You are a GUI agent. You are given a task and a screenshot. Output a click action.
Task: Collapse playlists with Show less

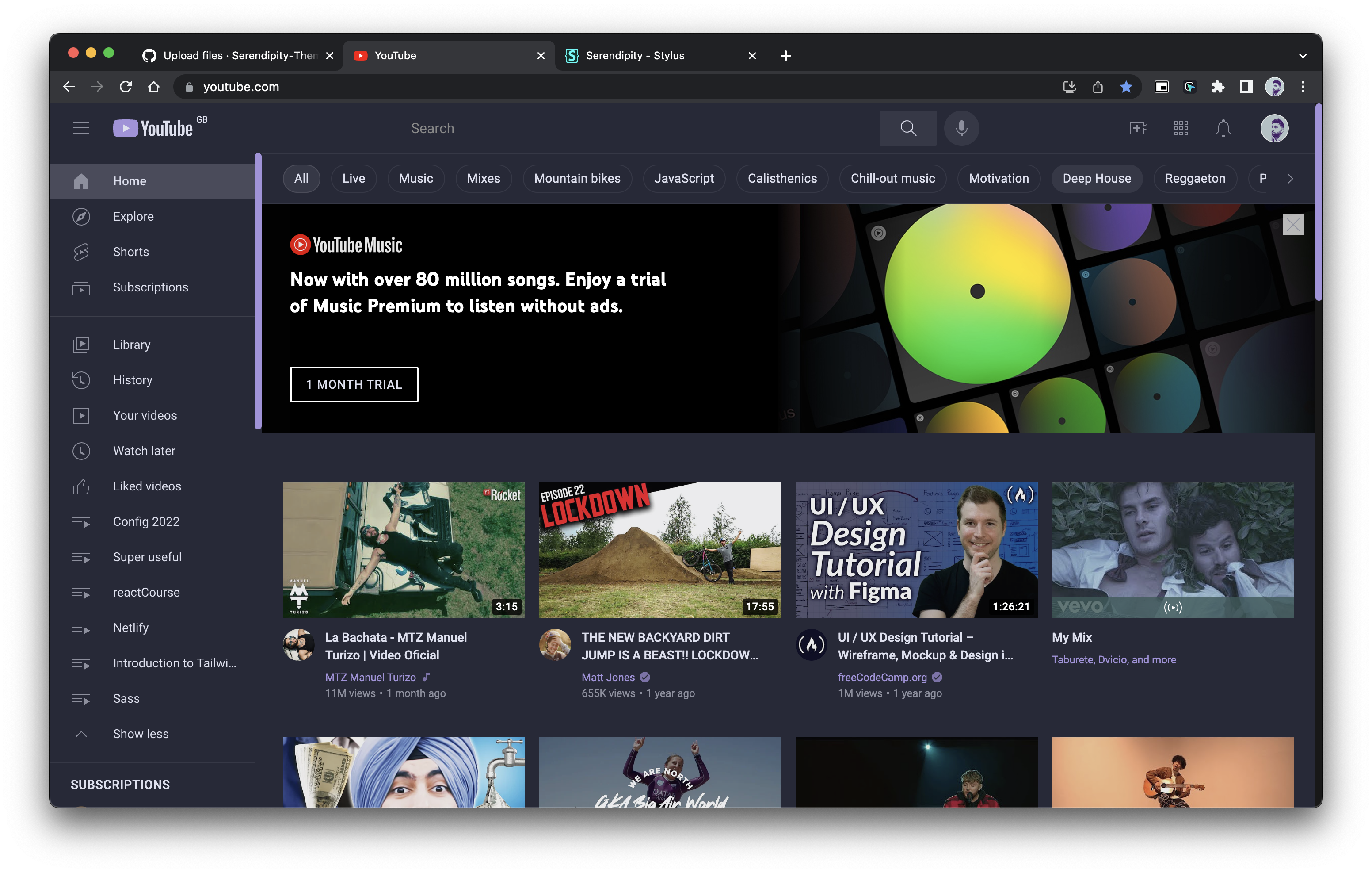point(140,733)
